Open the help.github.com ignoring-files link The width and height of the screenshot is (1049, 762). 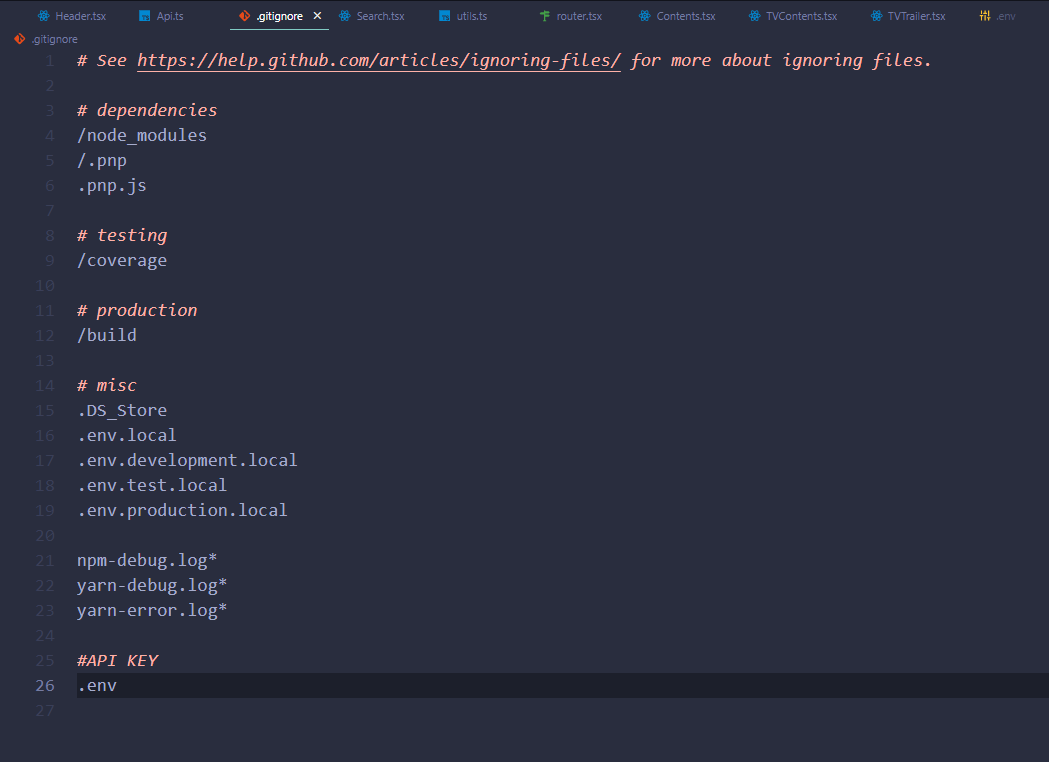click(x=379, y=61)
